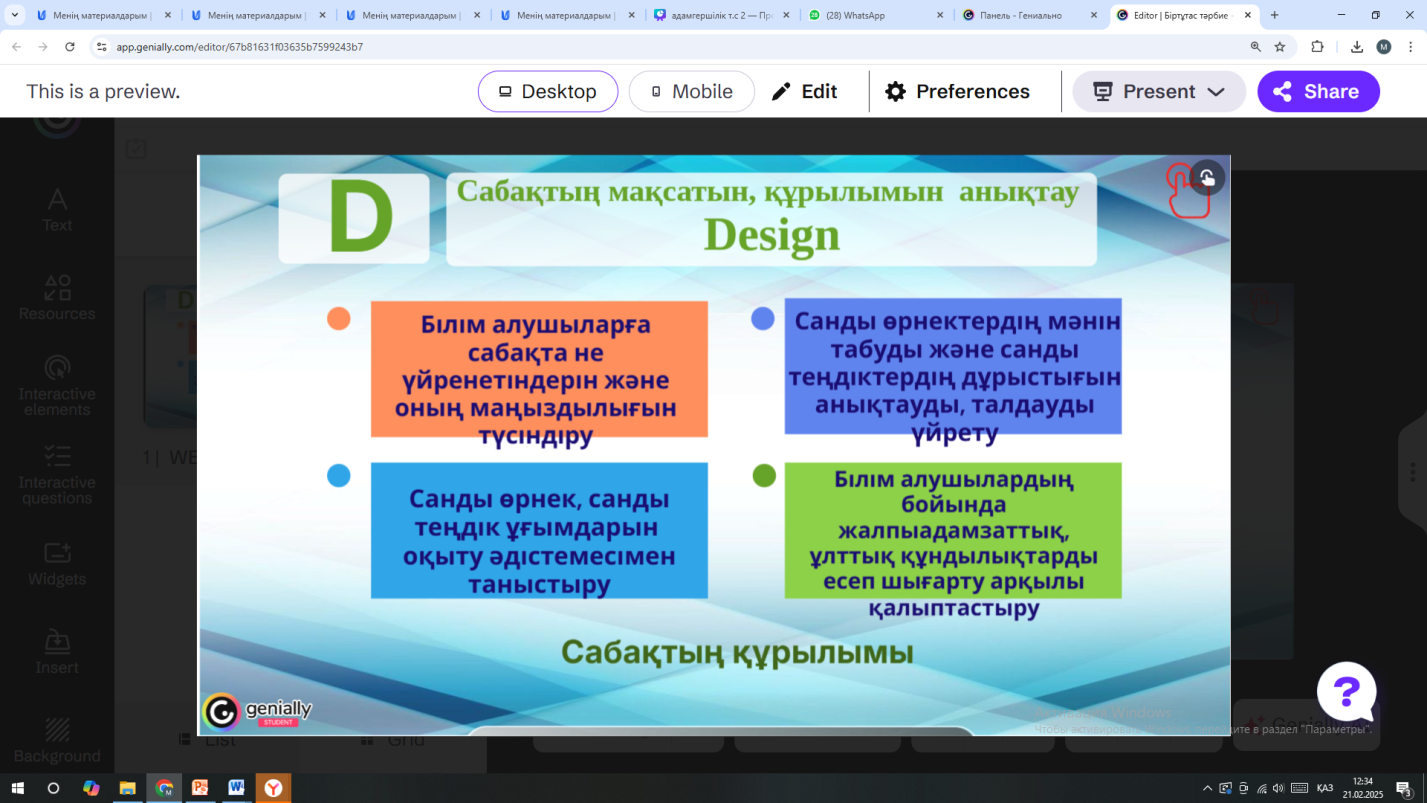The width and height of the screenshot is (1427, 803).
Task: Click the address bar URL field
Action: 670,47
